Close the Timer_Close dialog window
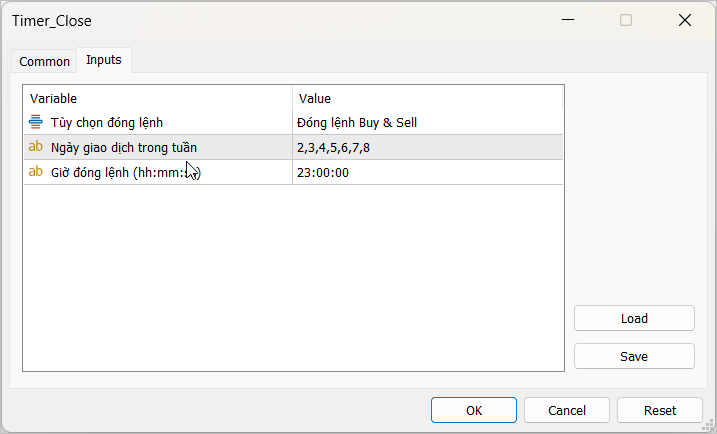 click(x=685, y=20)
